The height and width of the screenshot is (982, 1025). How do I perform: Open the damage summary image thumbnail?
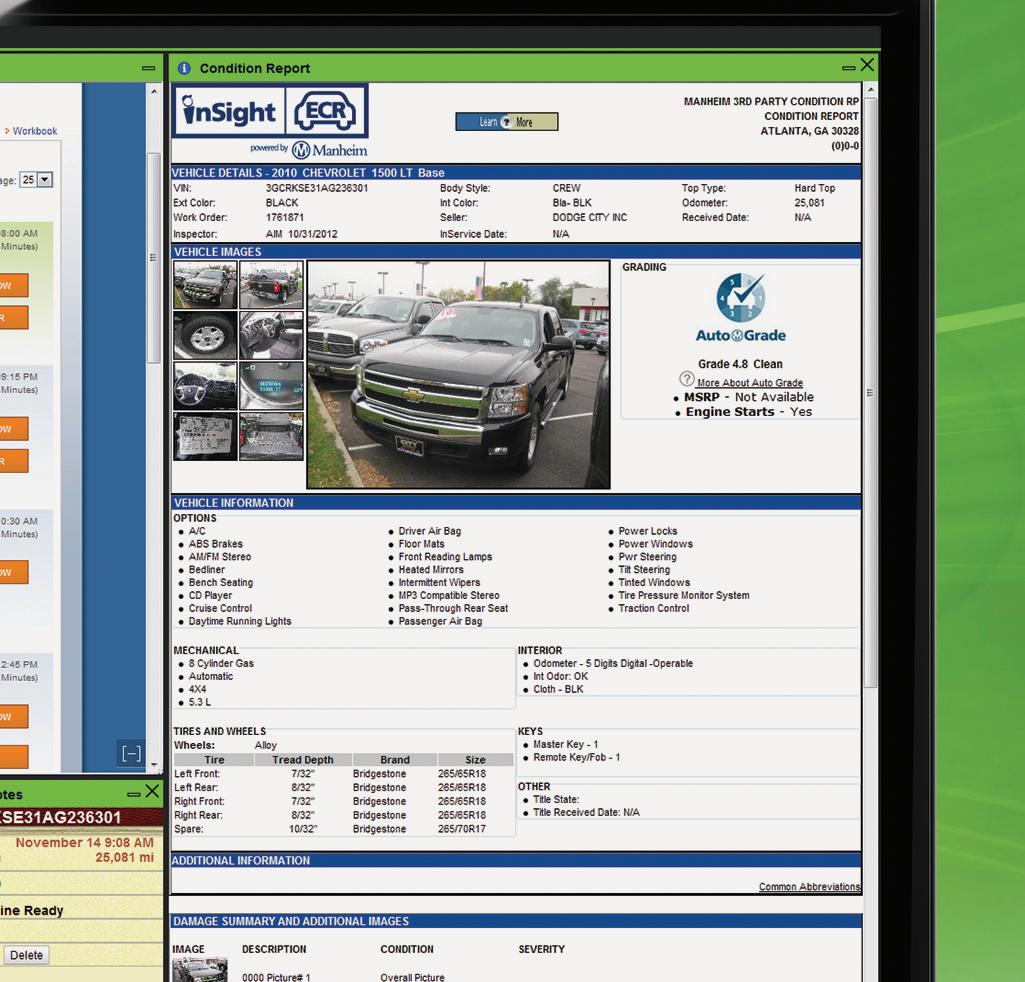pyautogui.click(x=200, y=970)
